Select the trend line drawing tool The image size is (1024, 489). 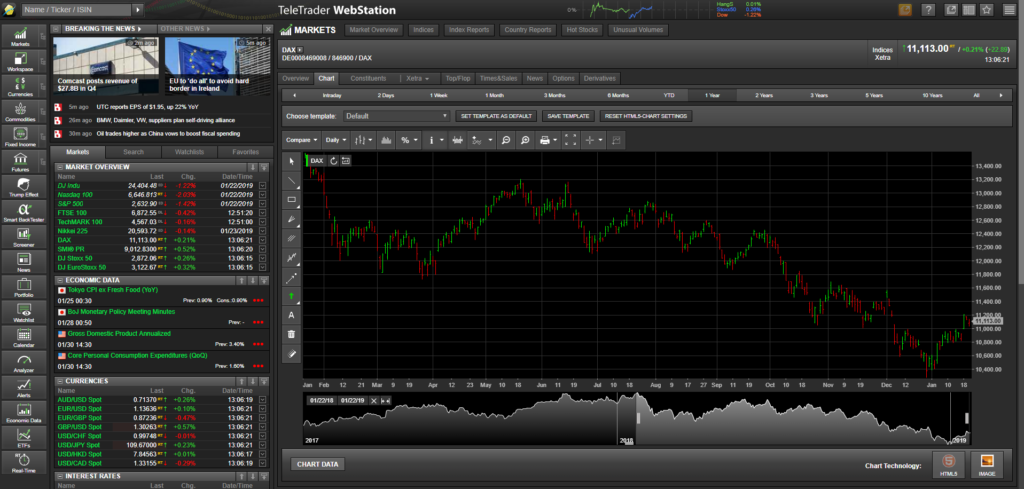click(x=291, y=180)
